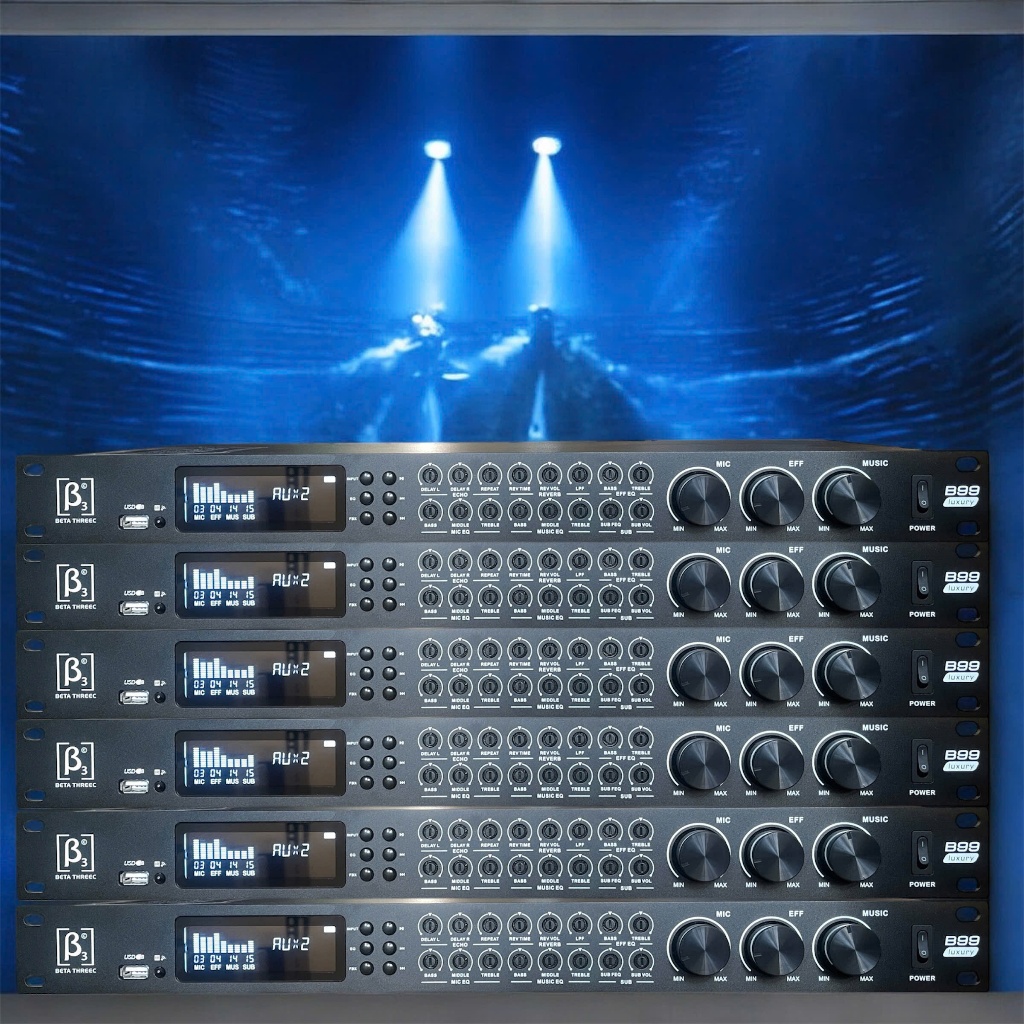This screenshot has height=1024, width=1024.
Task: Click the large EFF knob on top unit
Action: [775, 498]
